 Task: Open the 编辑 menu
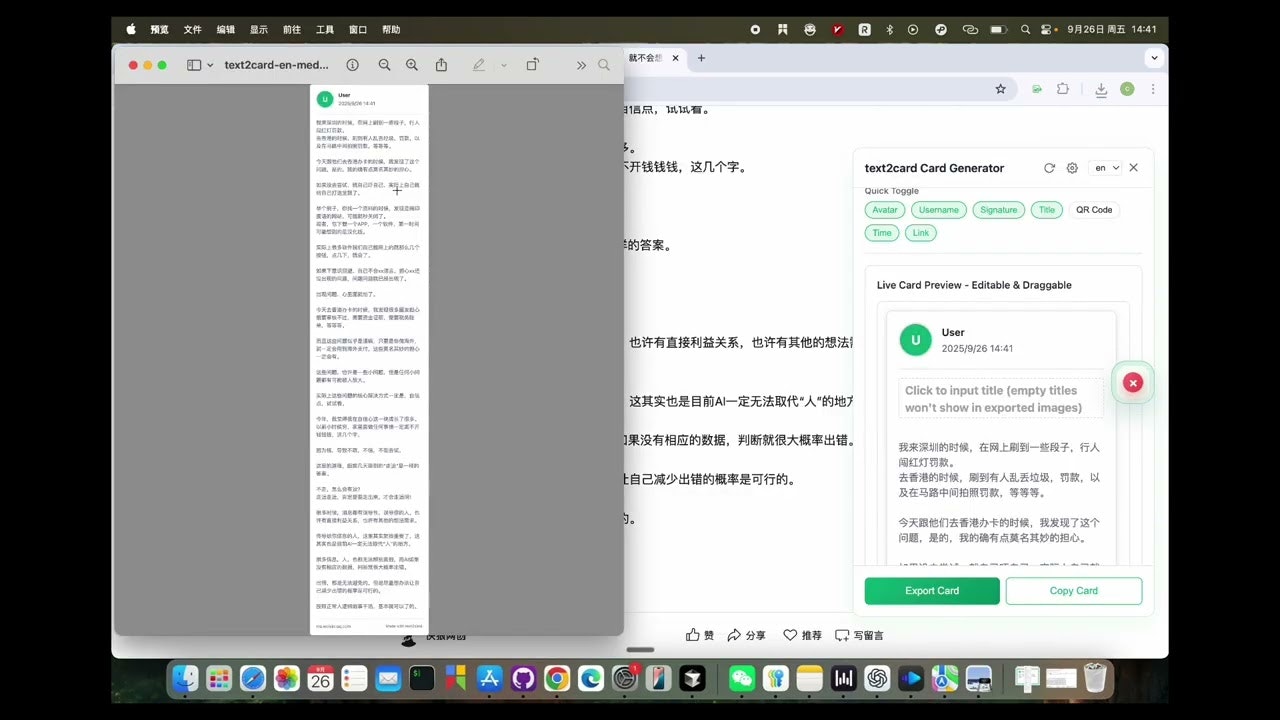(226, 30)
